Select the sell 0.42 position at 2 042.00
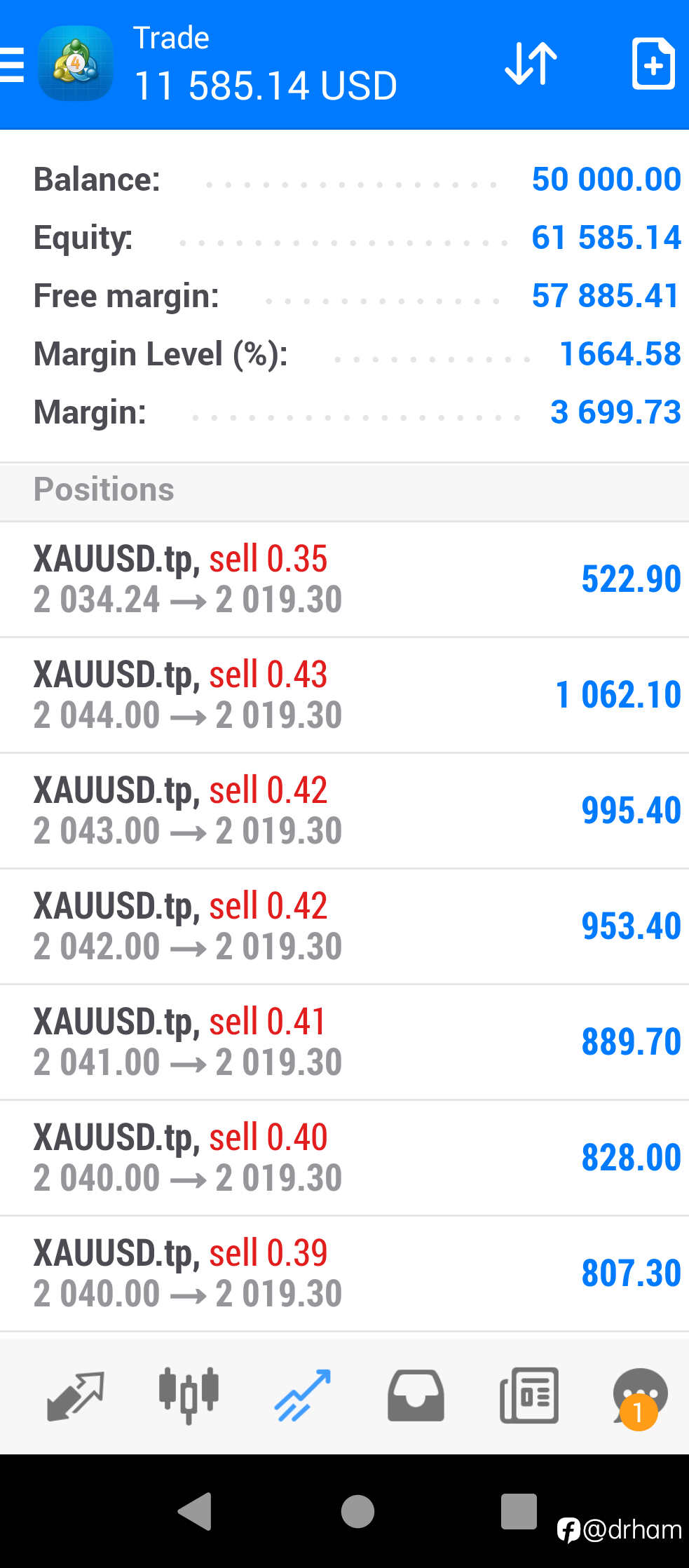The height and width of the screenshot is (1568, 689). [344, 926]
